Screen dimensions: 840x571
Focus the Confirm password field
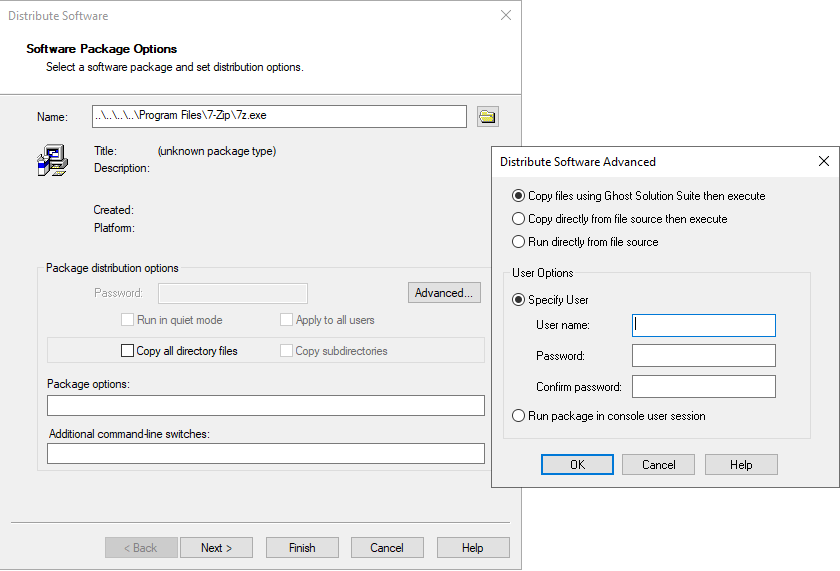704,387
